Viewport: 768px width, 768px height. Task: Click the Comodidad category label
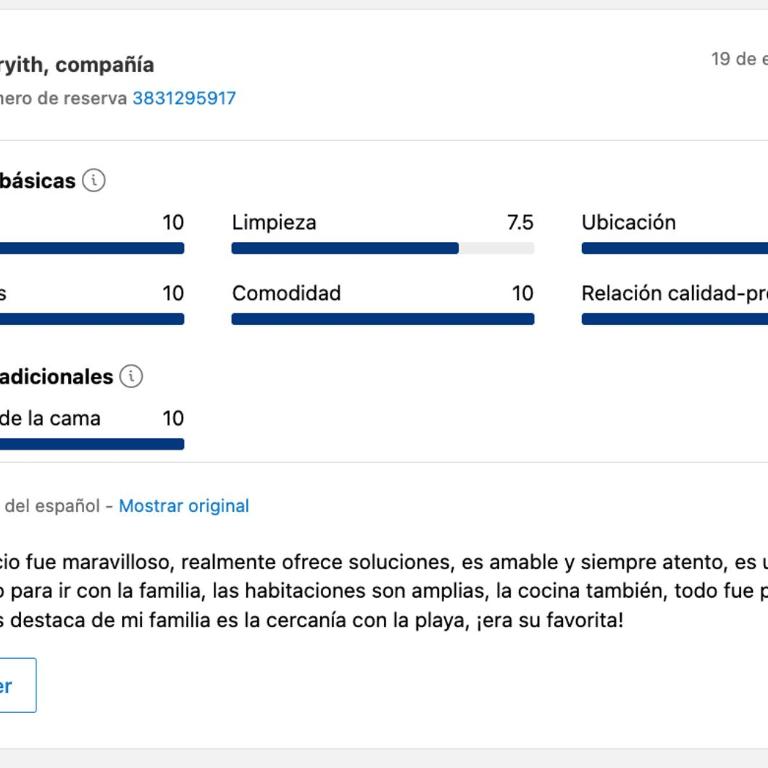click(286, 293)
